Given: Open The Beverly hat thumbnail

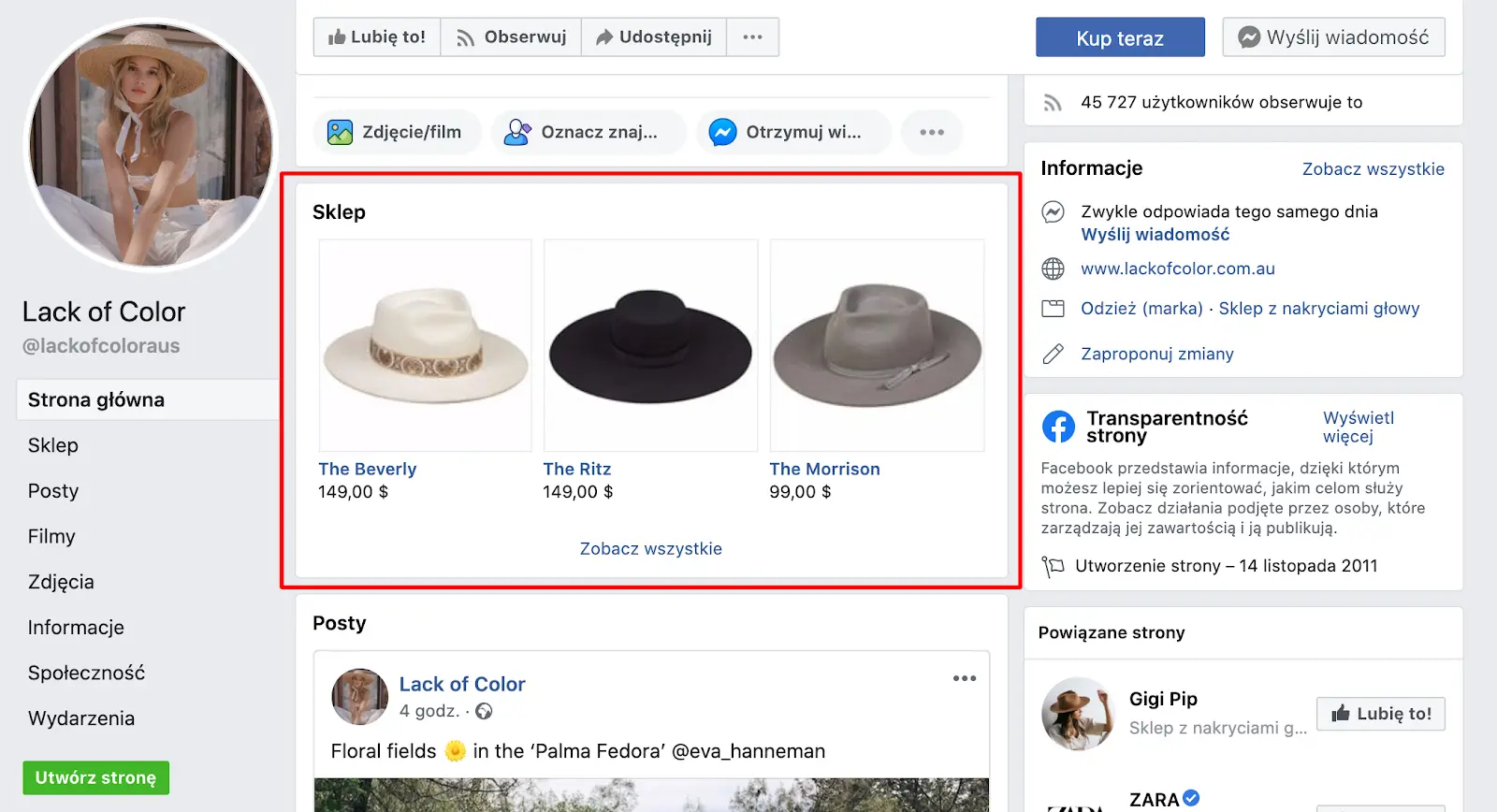Looking at the screenshot, I should [425, 345].
